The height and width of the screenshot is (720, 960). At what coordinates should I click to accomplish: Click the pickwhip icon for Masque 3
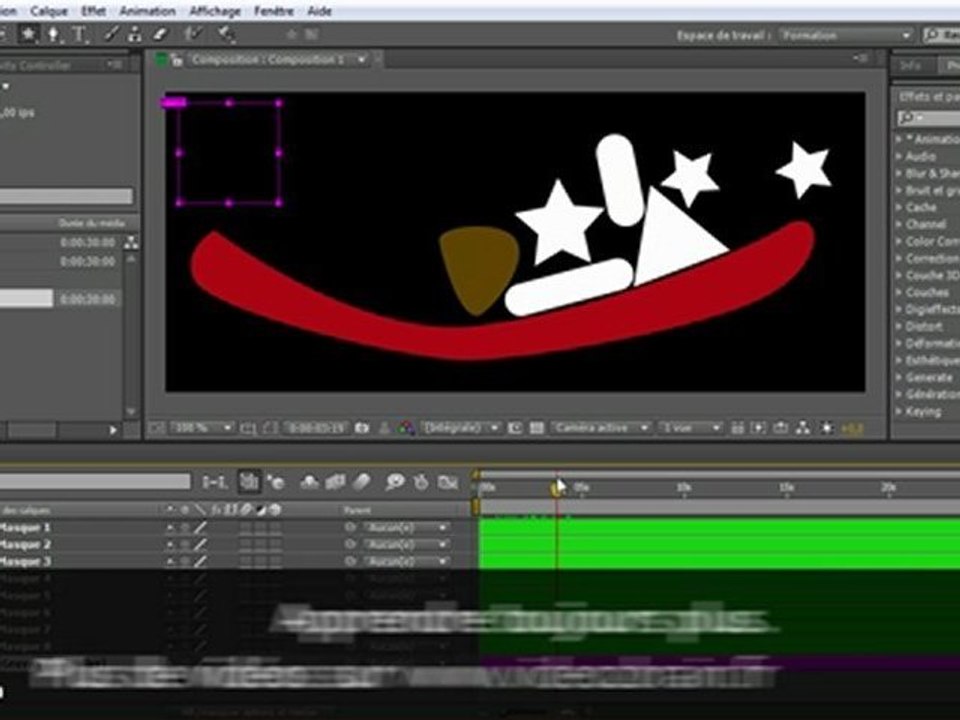[350, 560]
